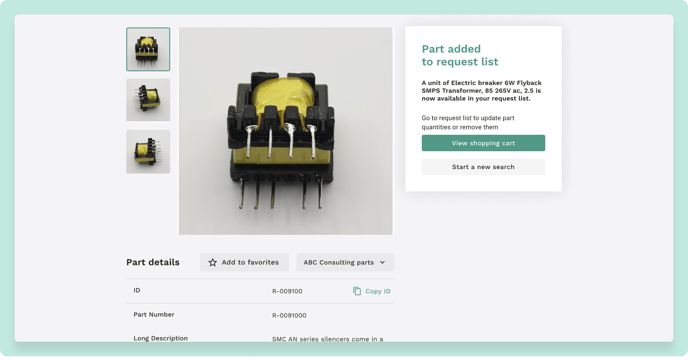Viewport: 688px width, 360px height.
Task: Click the chevron beside ABC Consulting parts
Action: click(382, 263)
